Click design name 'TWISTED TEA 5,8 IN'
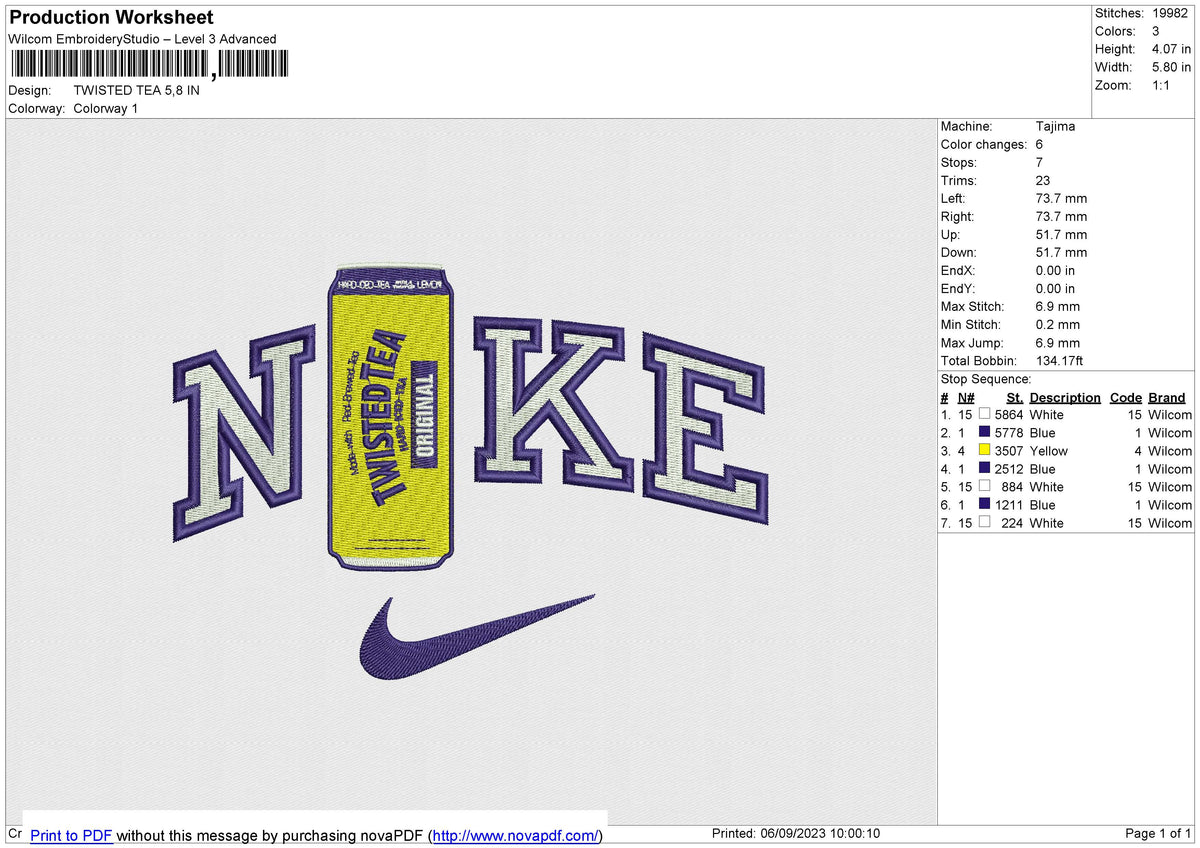This screenshot has width=1200, height=848. (x=137, y=90)
